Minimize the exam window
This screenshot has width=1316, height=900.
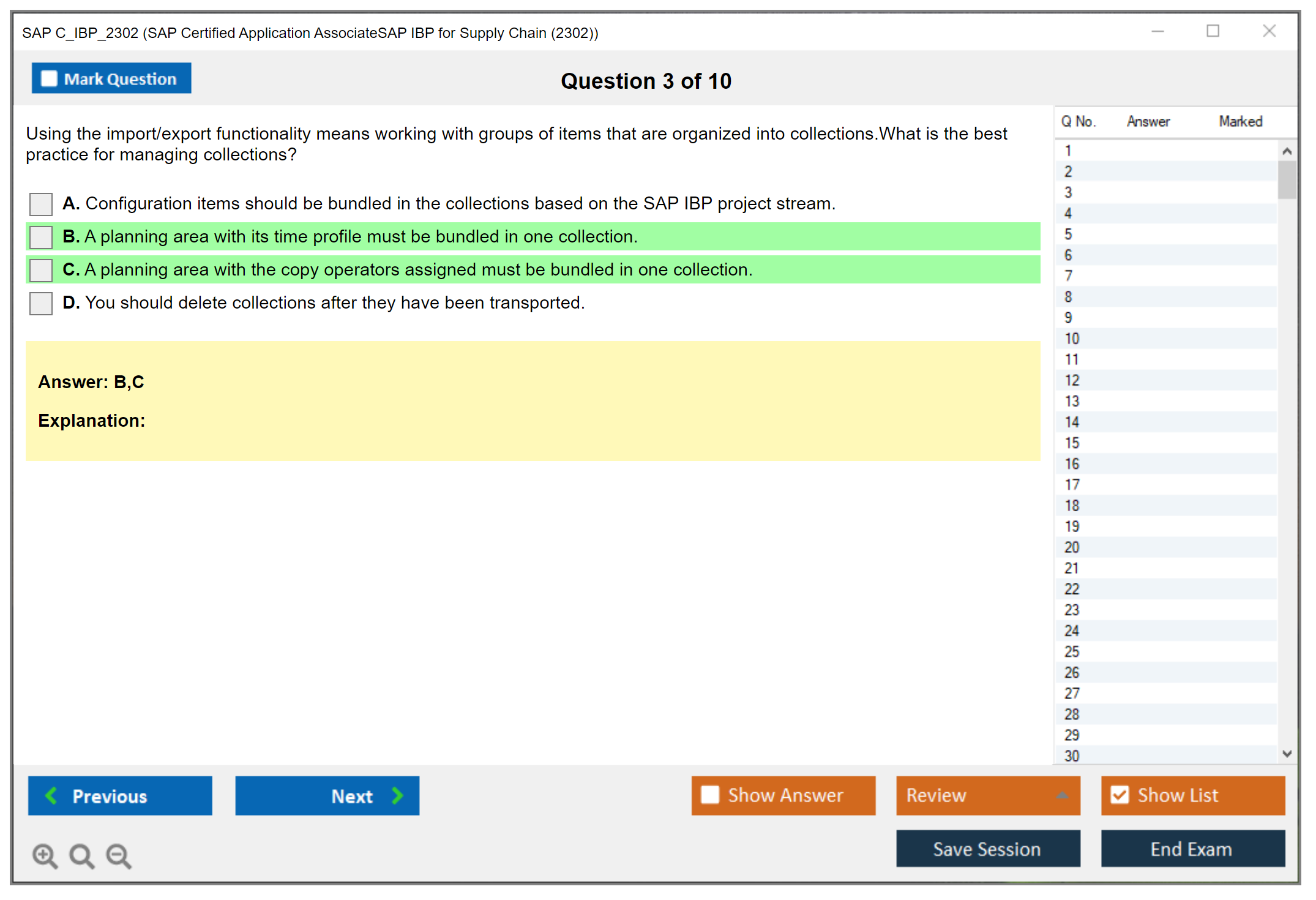pos(1157,31)
